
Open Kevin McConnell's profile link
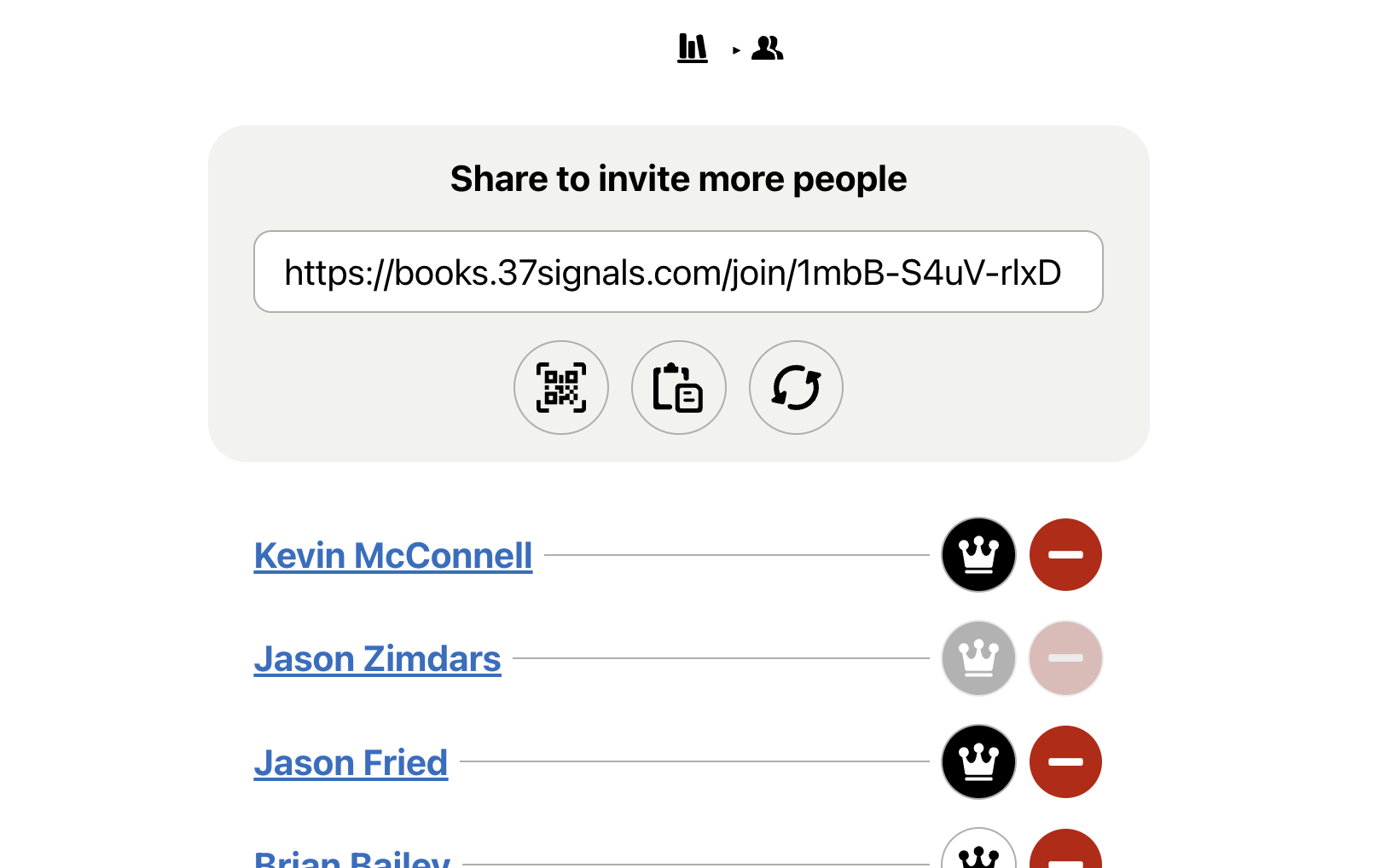click(x=393, y=556)
